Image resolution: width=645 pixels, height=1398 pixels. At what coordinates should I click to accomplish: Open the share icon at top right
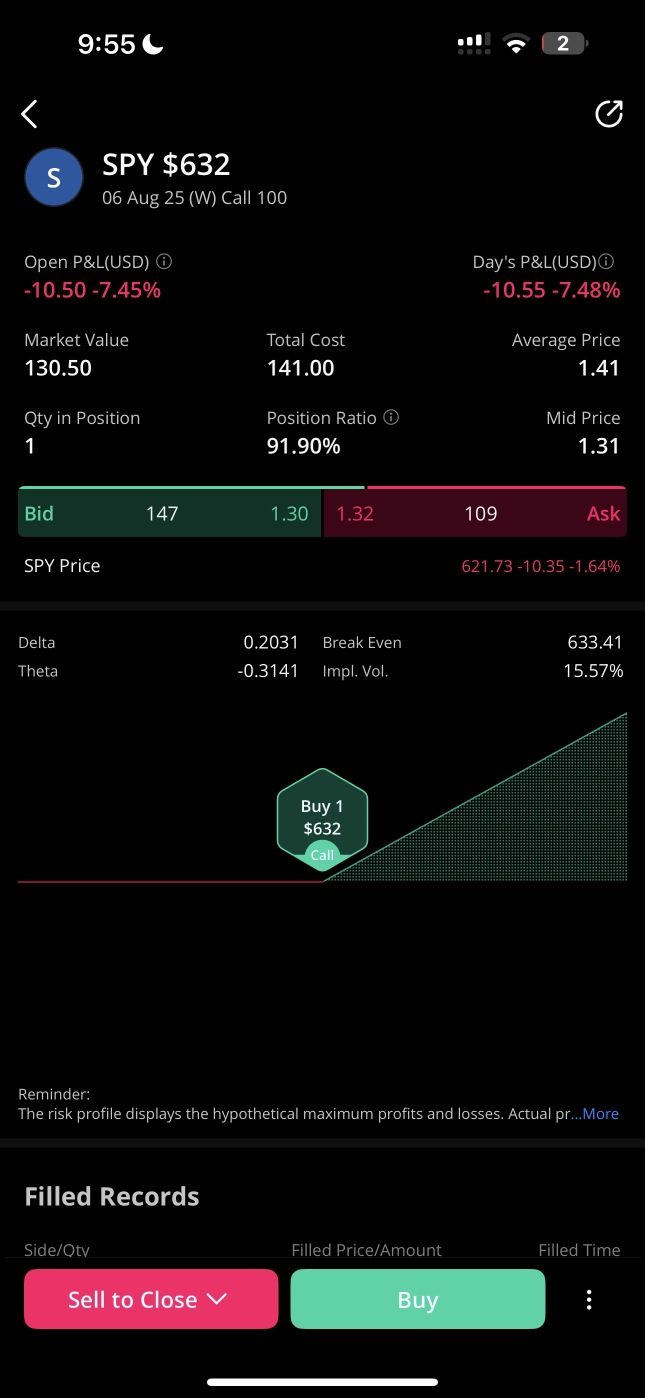point(609,114)
